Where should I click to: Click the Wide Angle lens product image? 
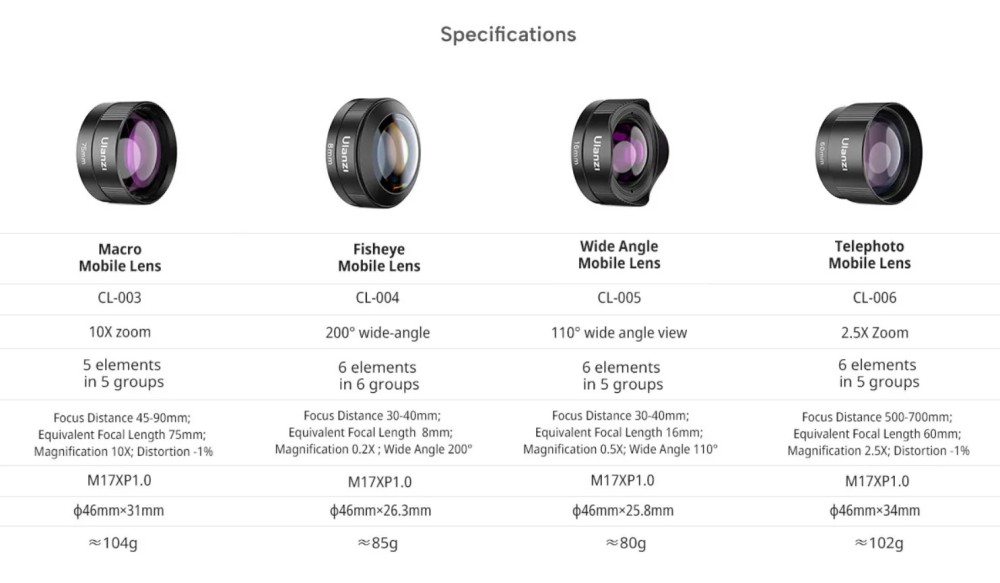click(621, 152)
